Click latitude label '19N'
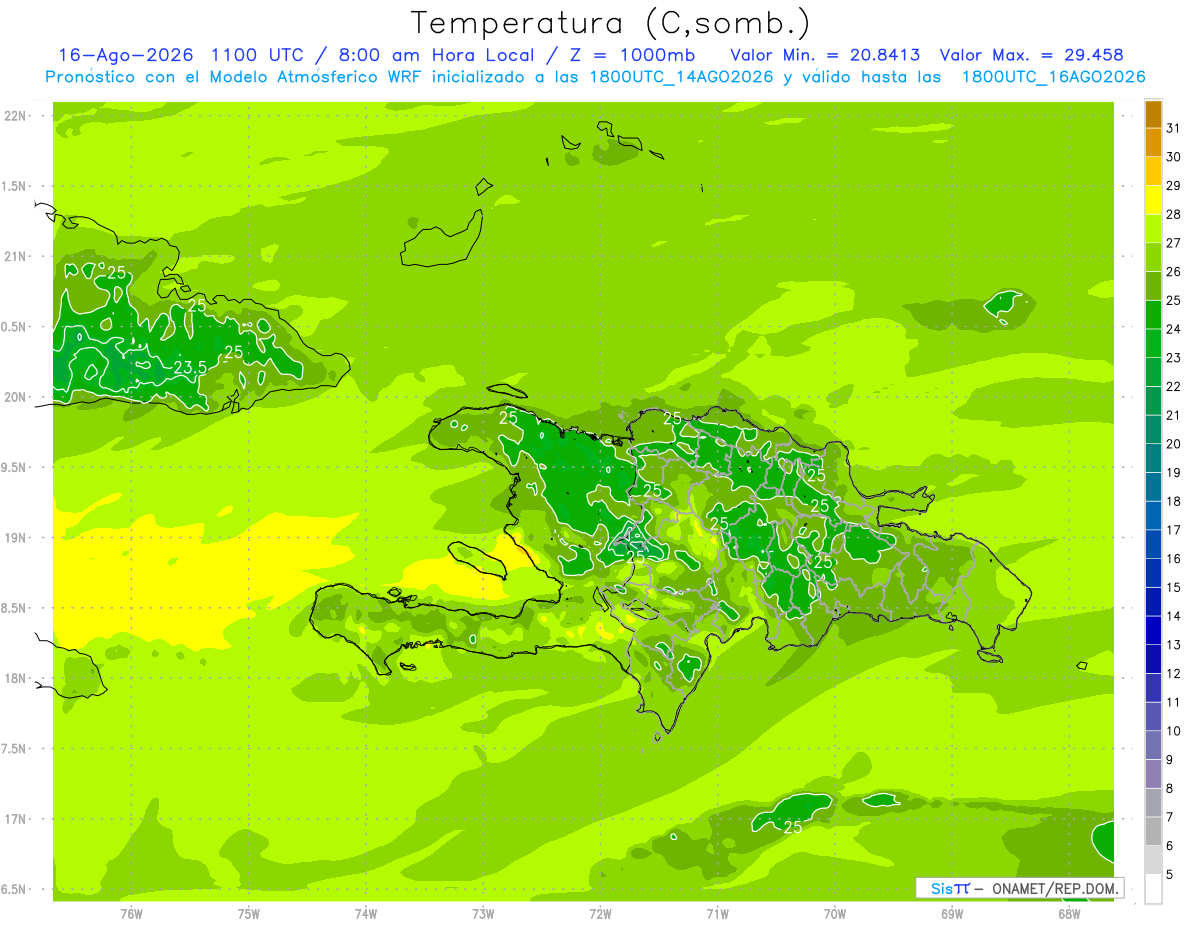1200x927 pixels. [x=16, y=538]
